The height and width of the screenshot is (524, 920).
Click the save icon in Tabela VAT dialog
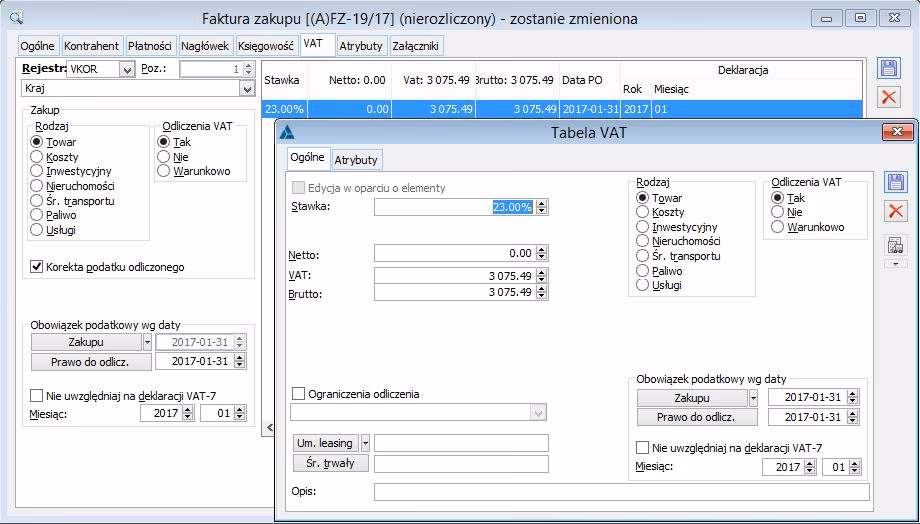click(896, 182)
